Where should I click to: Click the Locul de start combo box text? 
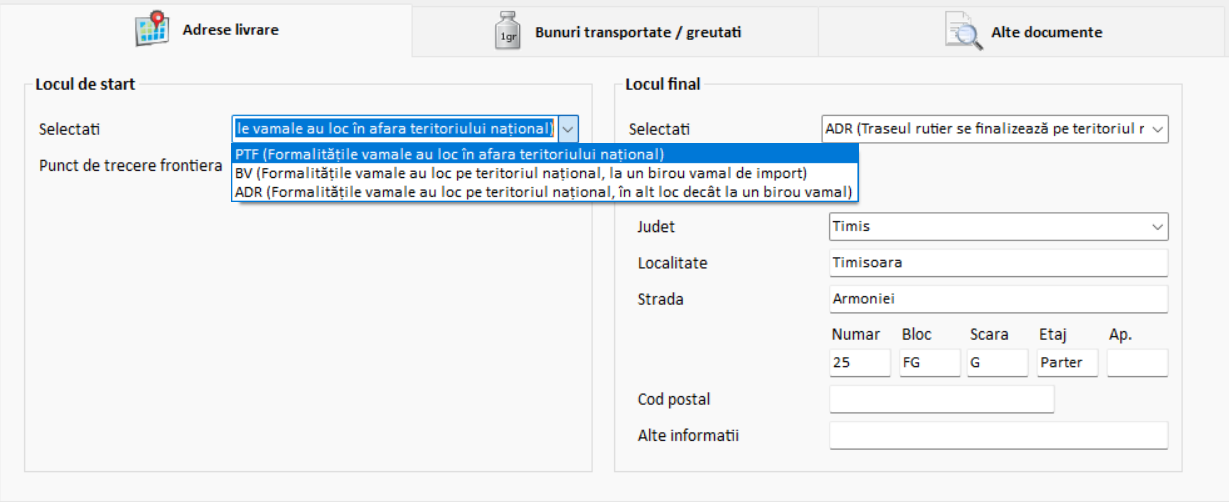pos(395,129)
